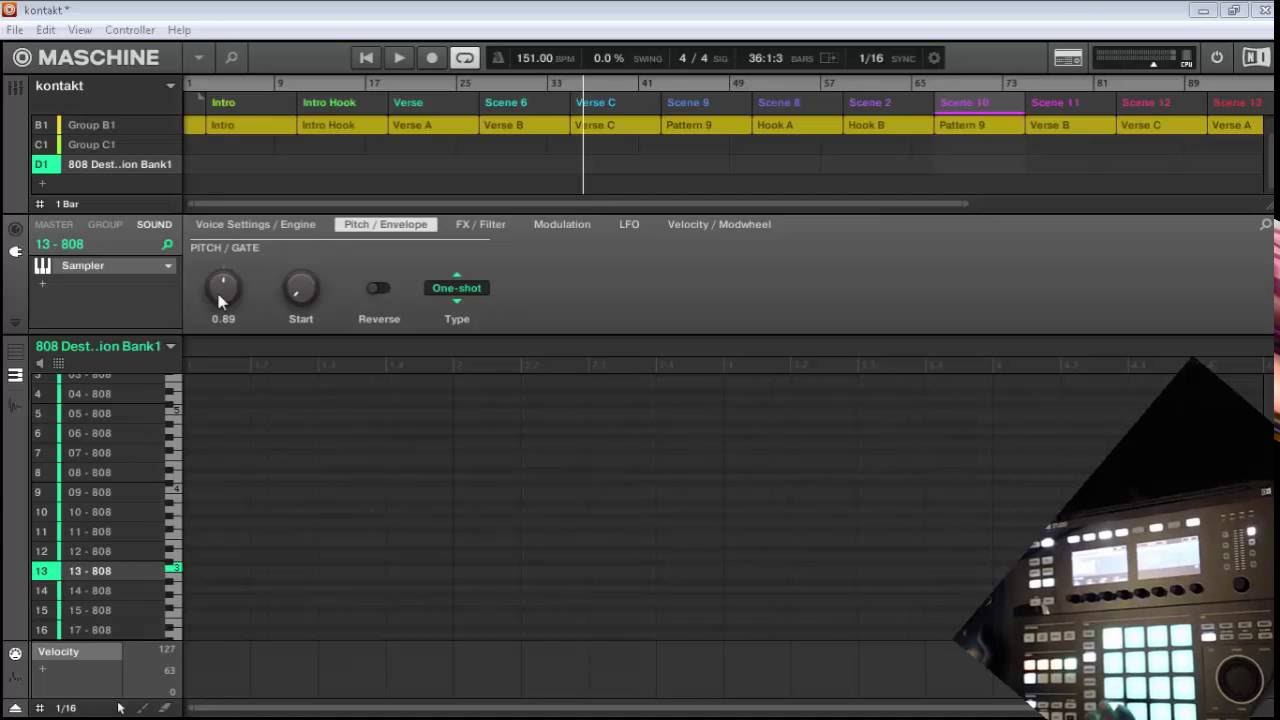
Task: Toggle the Loop button in transport
Action: (465, 58)
